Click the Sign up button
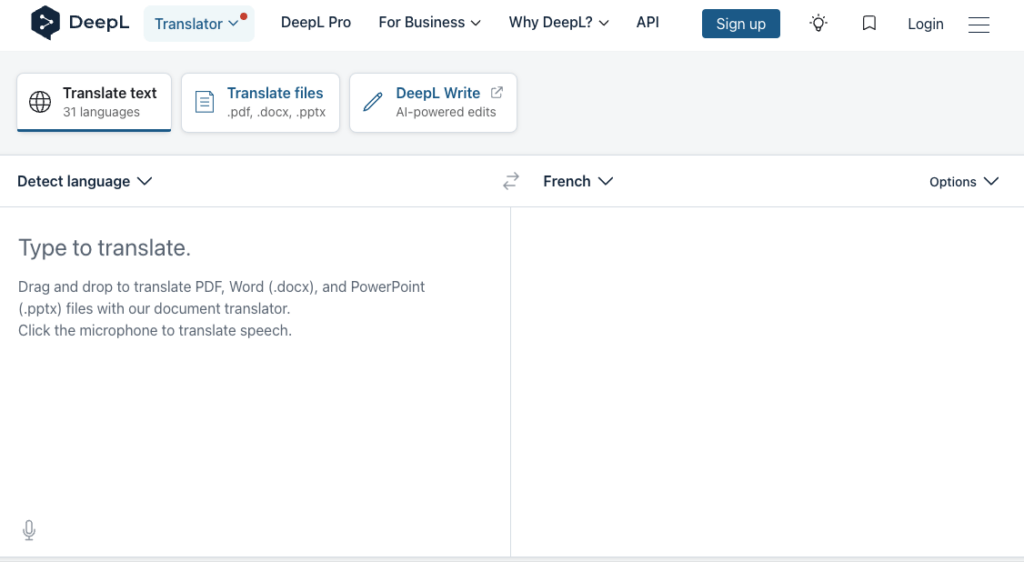1024x562 pixels. [741, 23]
